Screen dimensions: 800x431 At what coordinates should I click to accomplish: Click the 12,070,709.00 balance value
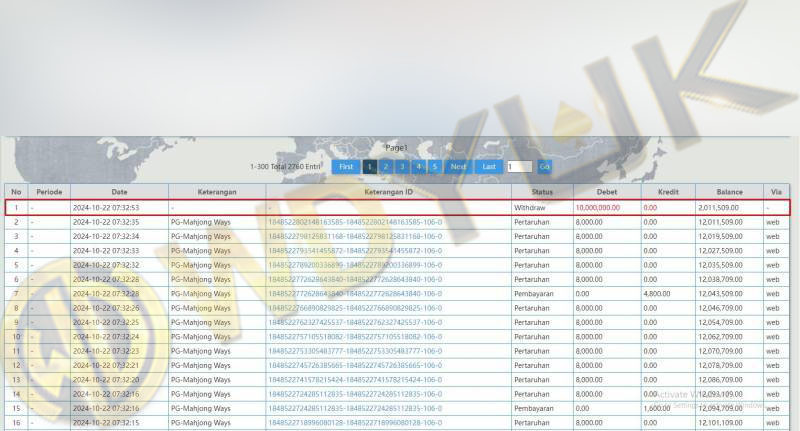coord(720,351)
